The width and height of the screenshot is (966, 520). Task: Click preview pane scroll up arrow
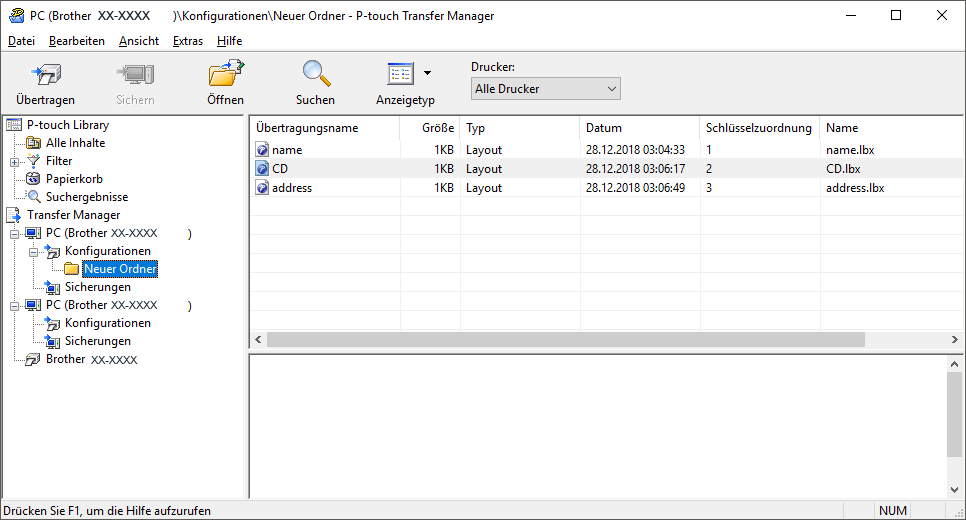[x=954, y=364]
